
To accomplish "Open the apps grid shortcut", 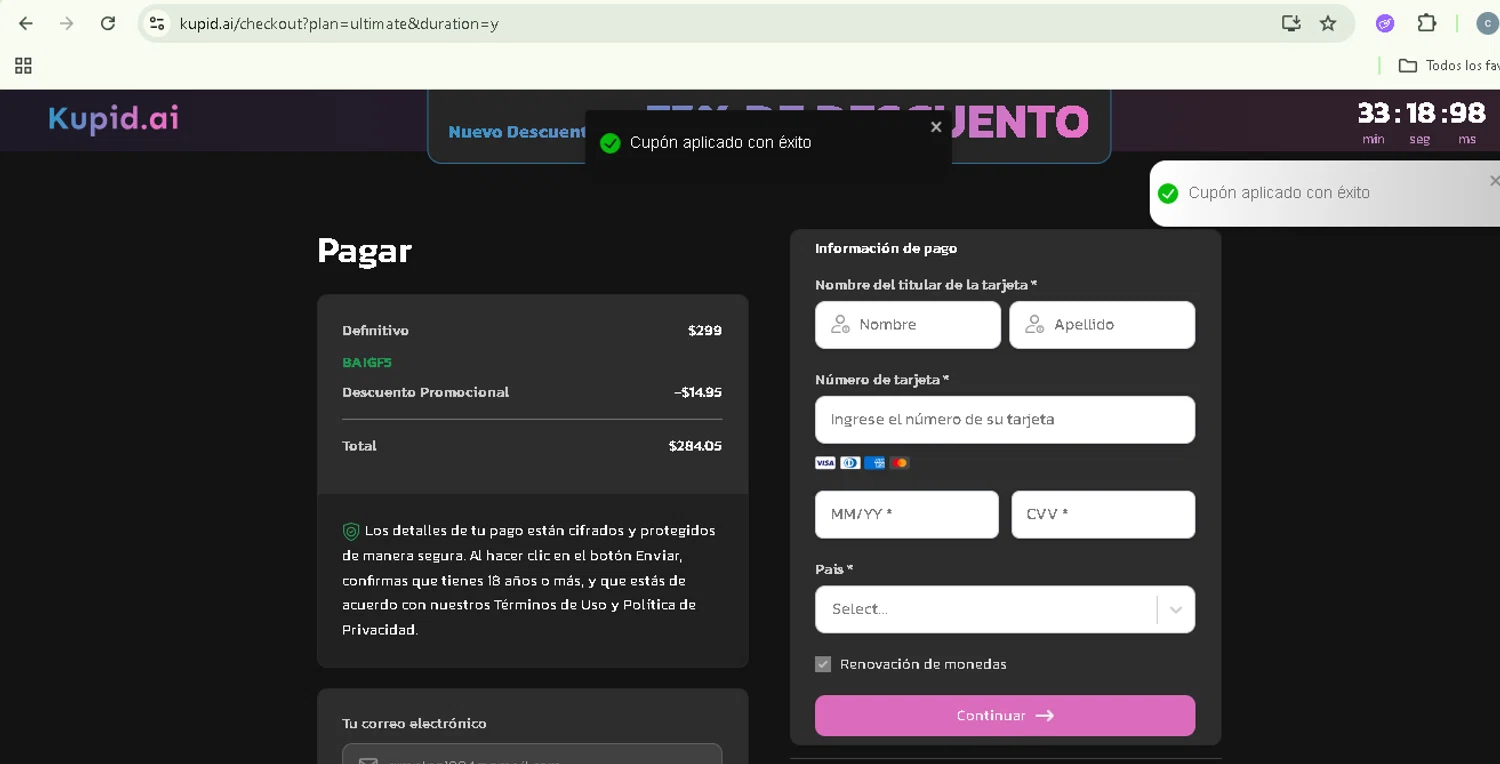I will [23, 66].
